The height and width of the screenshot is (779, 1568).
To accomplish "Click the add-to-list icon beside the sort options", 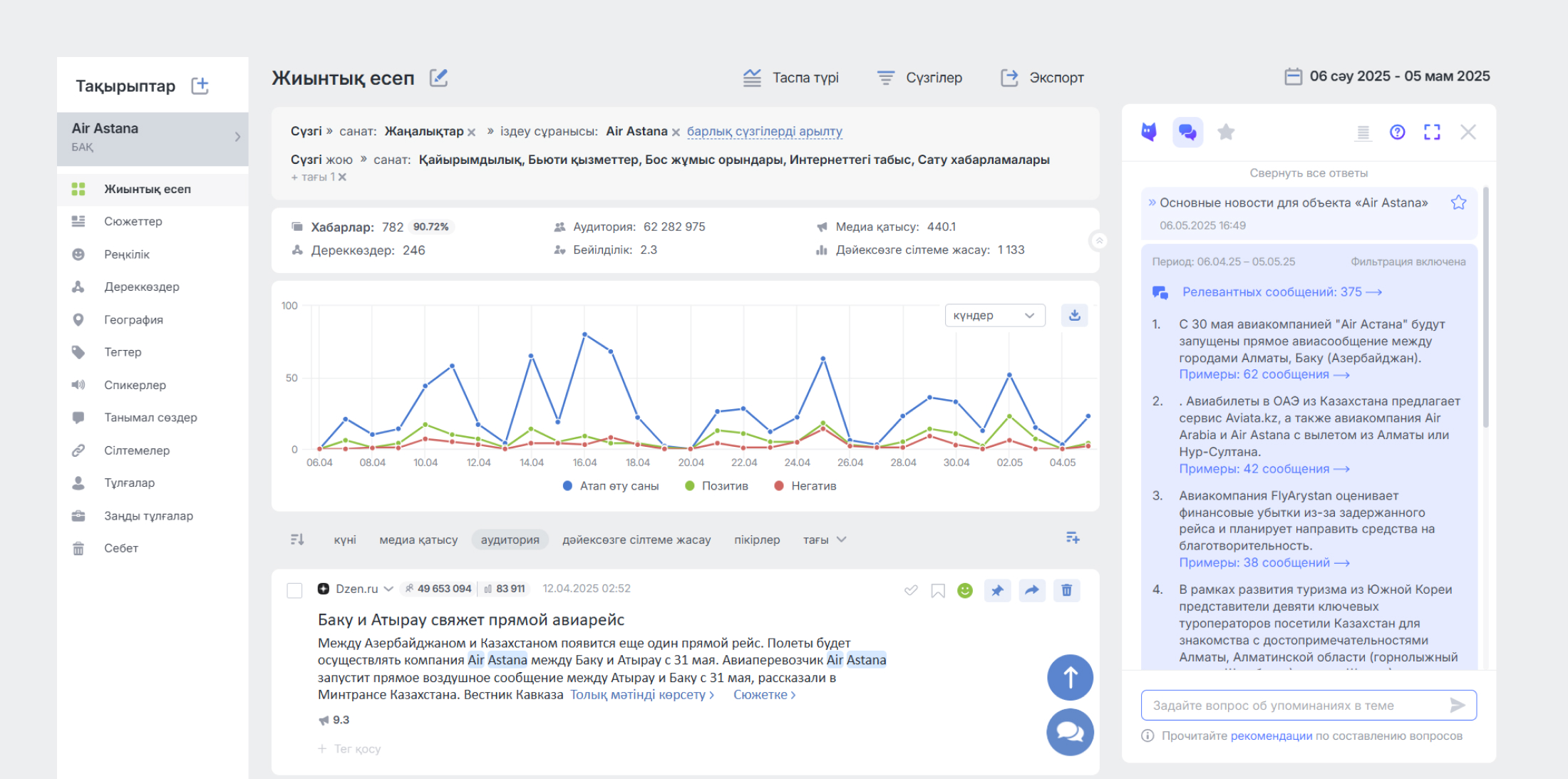I will [1073, 537].
